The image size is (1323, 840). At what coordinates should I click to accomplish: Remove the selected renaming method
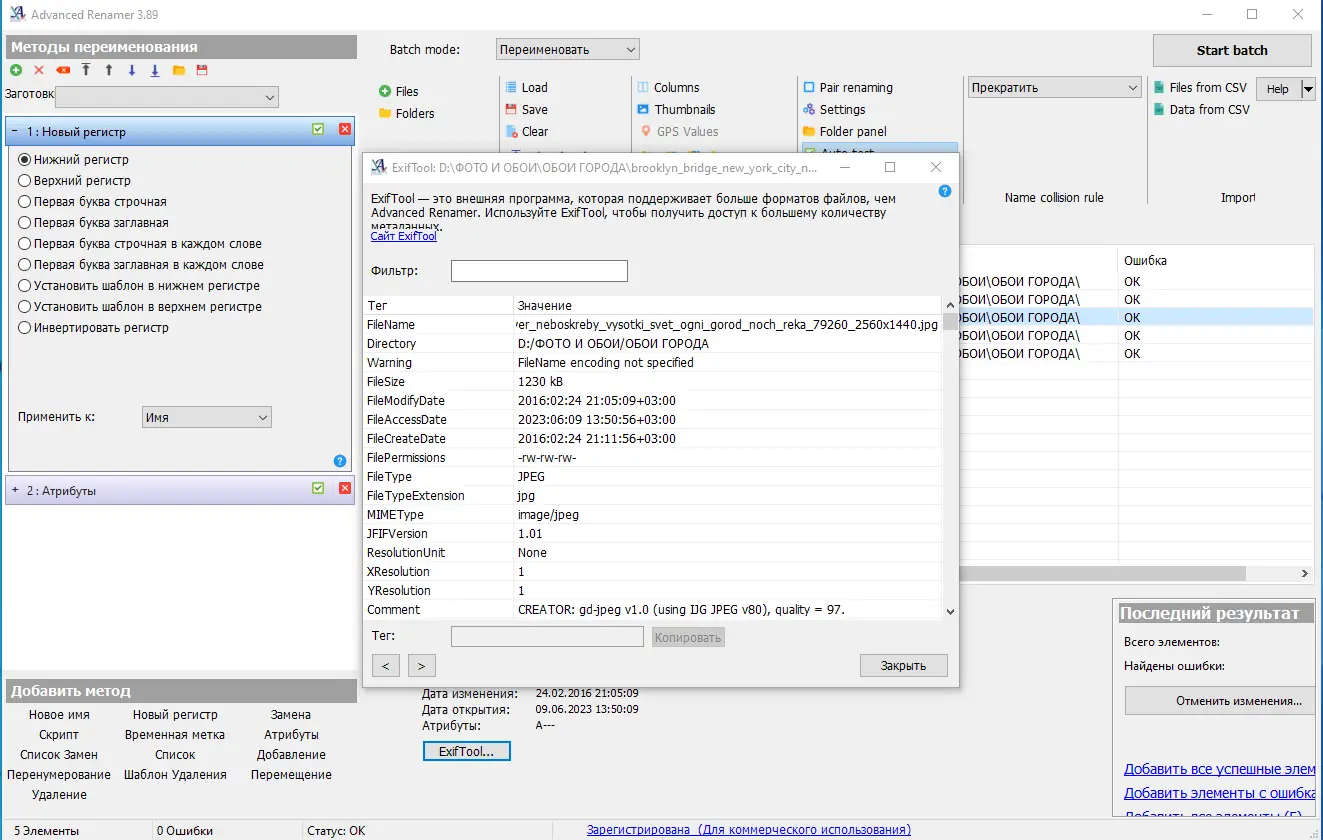pyautogui.click(x=38, y=70)
